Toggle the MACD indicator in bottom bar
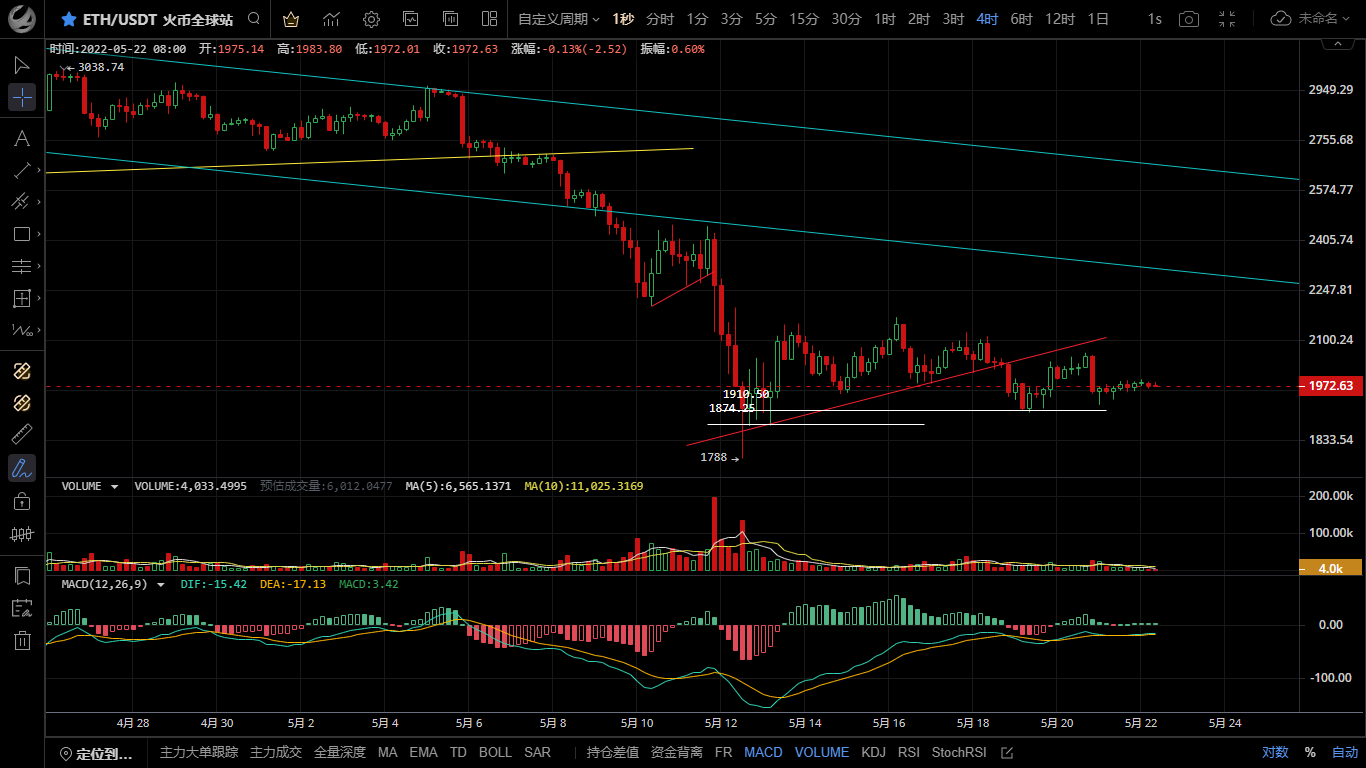Screen dimensions: 1366x768 [x=763, y=753]
